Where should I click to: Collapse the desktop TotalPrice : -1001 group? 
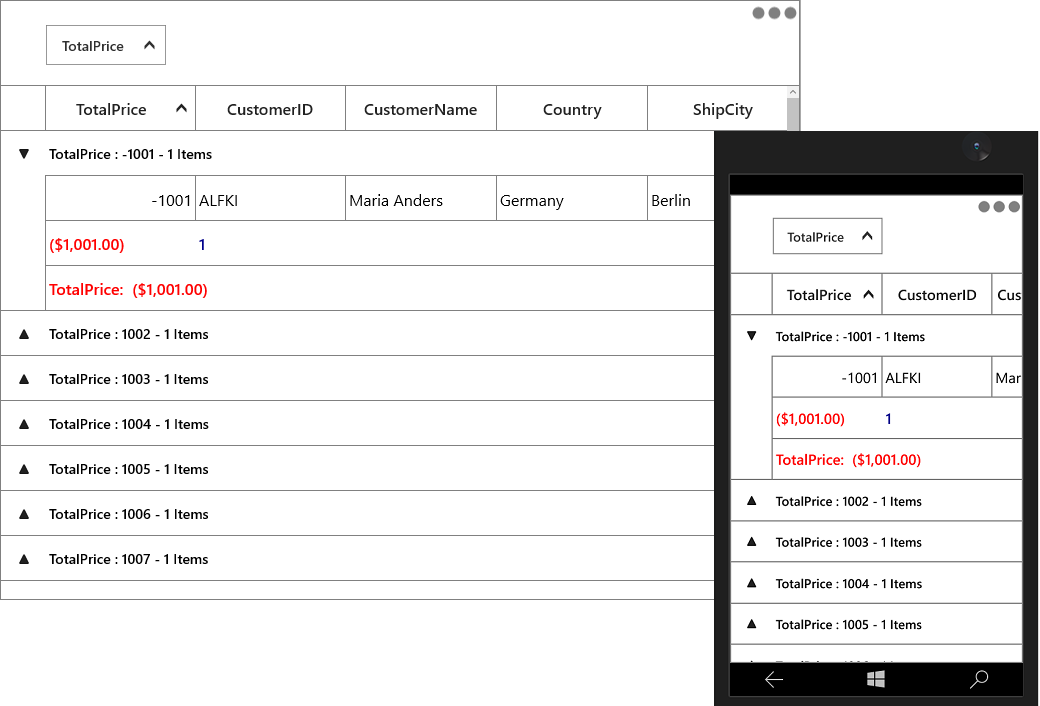tap(24, 154)
